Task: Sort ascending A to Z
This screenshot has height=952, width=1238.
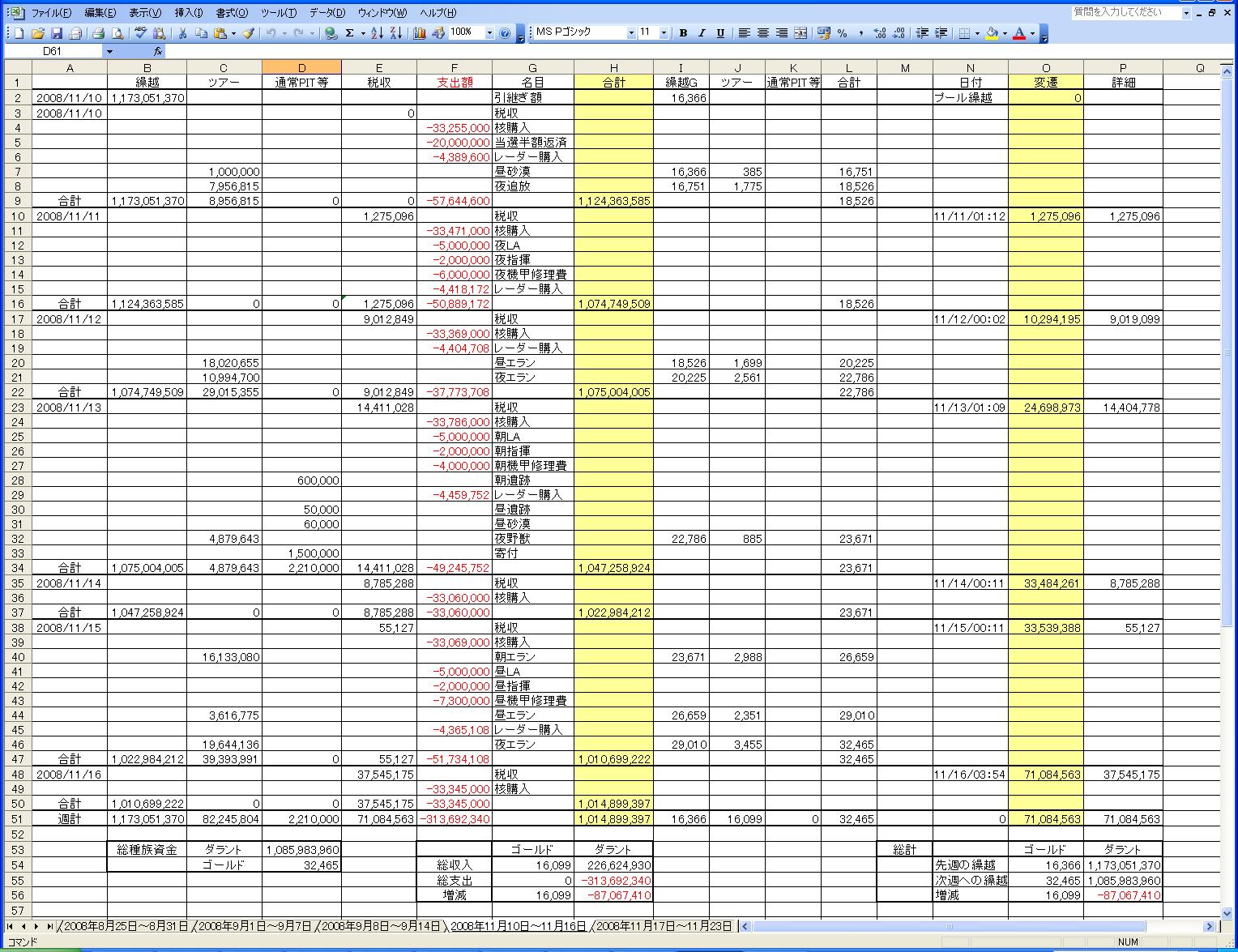Action: 377,33
